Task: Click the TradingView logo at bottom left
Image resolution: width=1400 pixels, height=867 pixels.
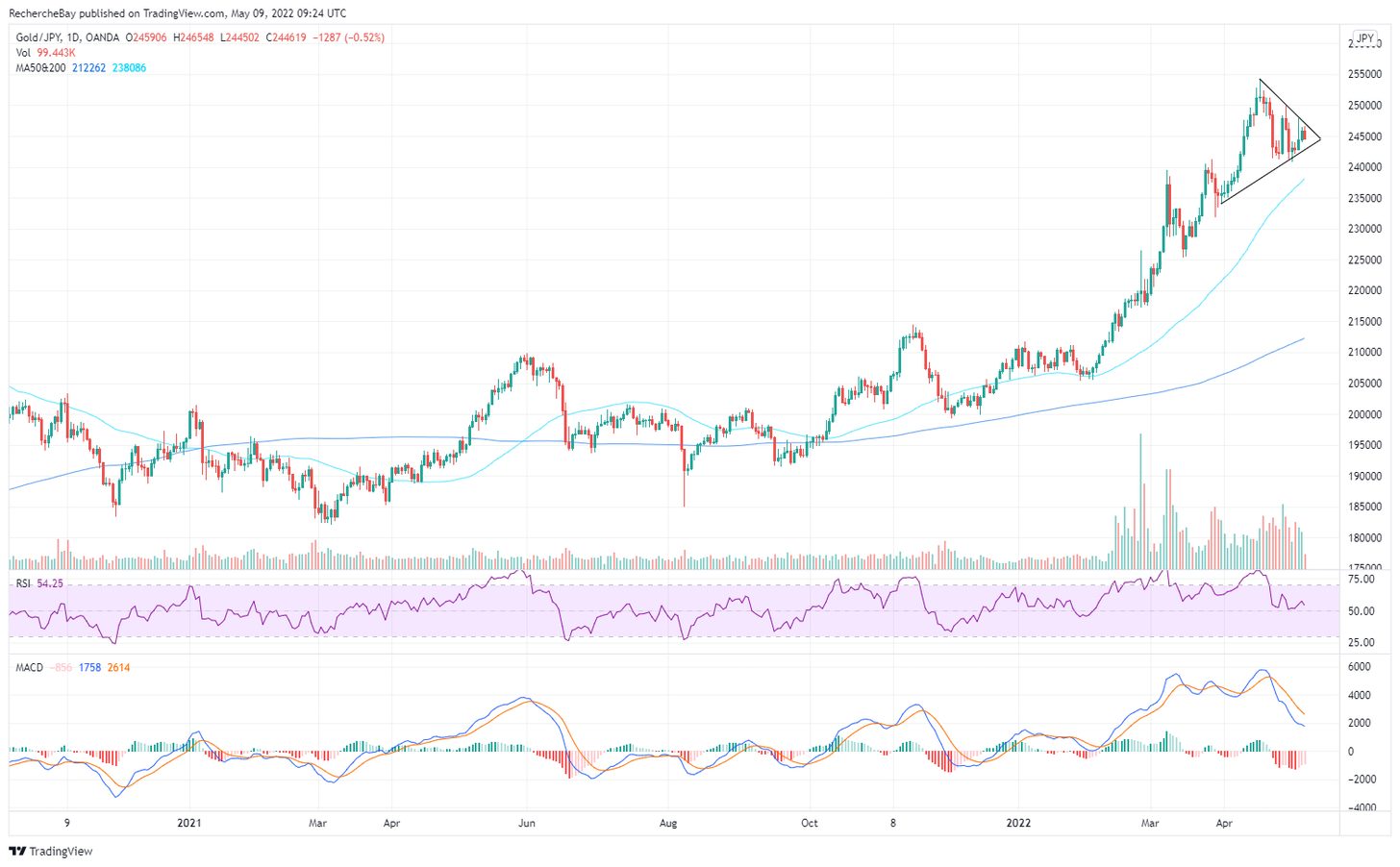Action: pos(51,852)
